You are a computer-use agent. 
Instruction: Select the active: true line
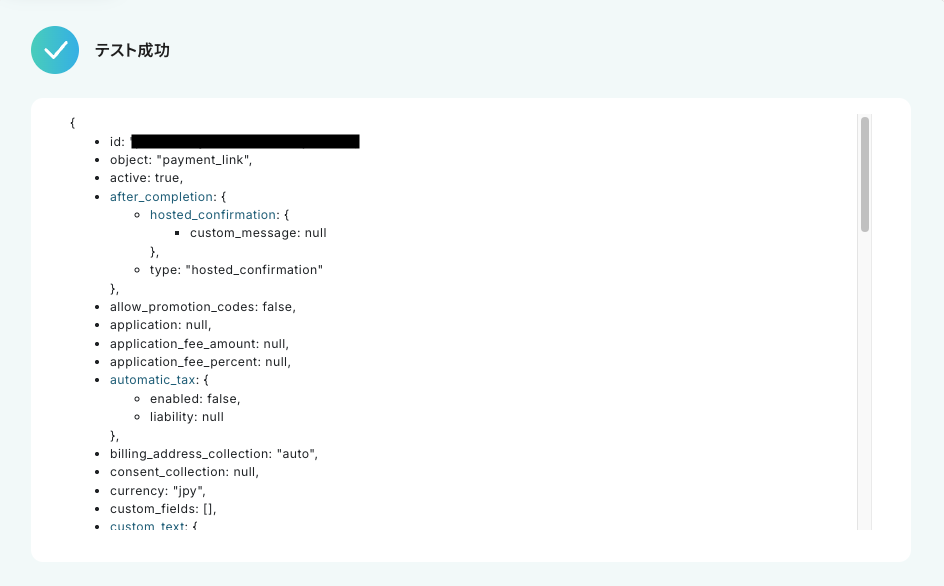(146, 178)
